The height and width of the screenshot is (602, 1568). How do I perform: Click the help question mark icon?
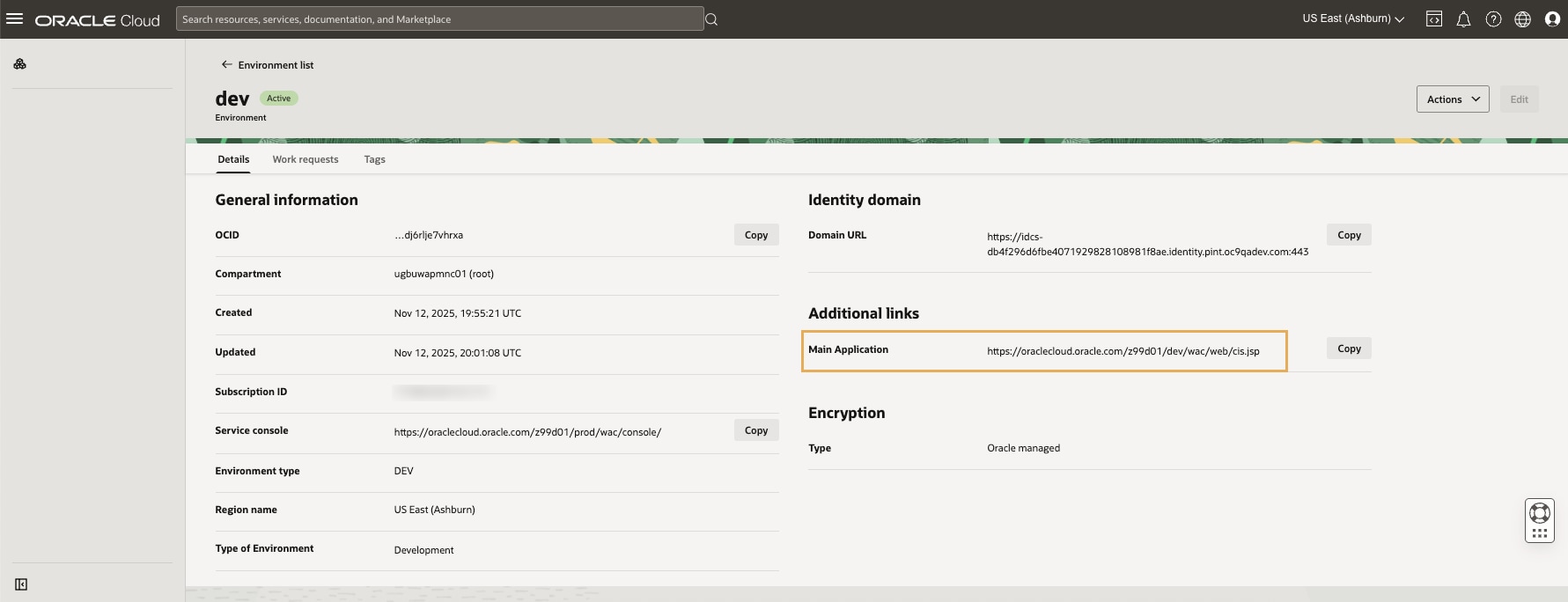(1493, 19)
